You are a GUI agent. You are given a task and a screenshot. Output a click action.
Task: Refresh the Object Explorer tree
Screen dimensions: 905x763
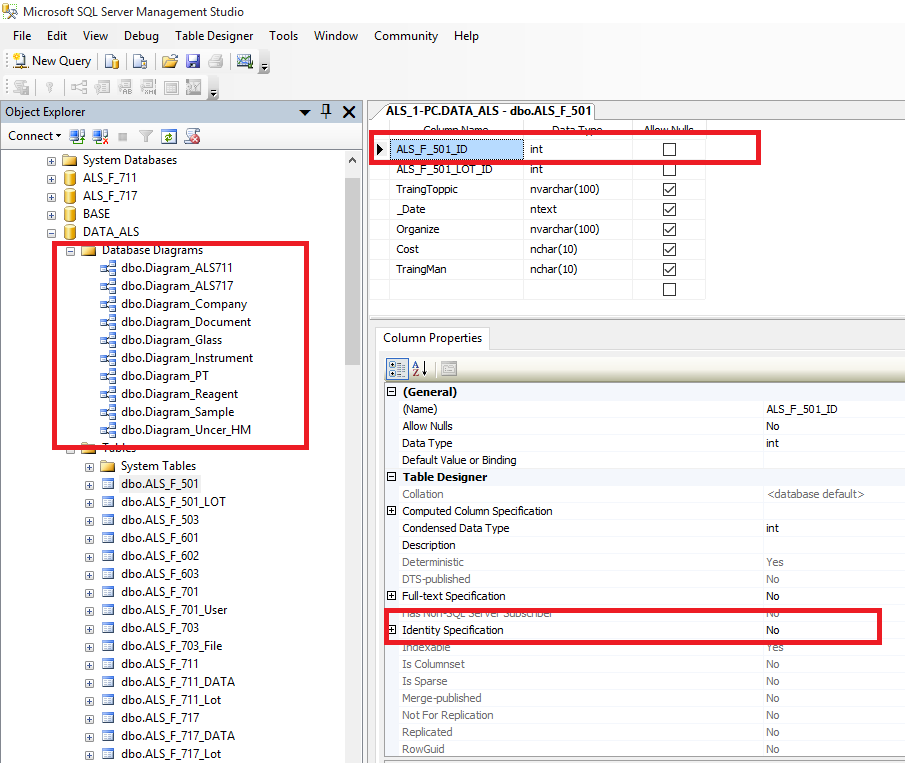point(169,136)
